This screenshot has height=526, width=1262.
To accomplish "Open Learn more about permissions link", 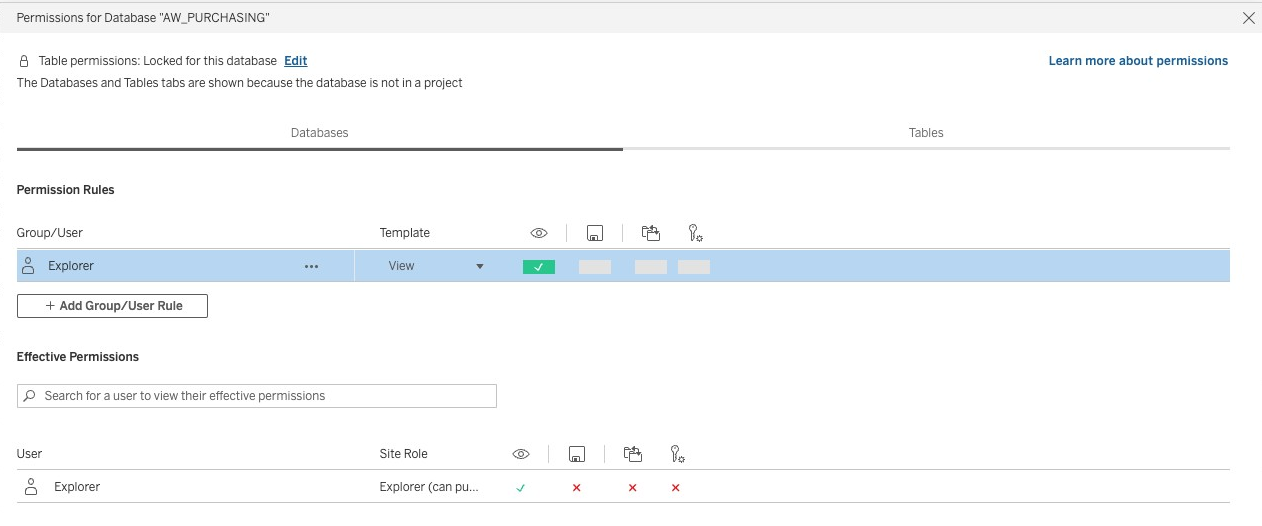I will (1138, 61).
